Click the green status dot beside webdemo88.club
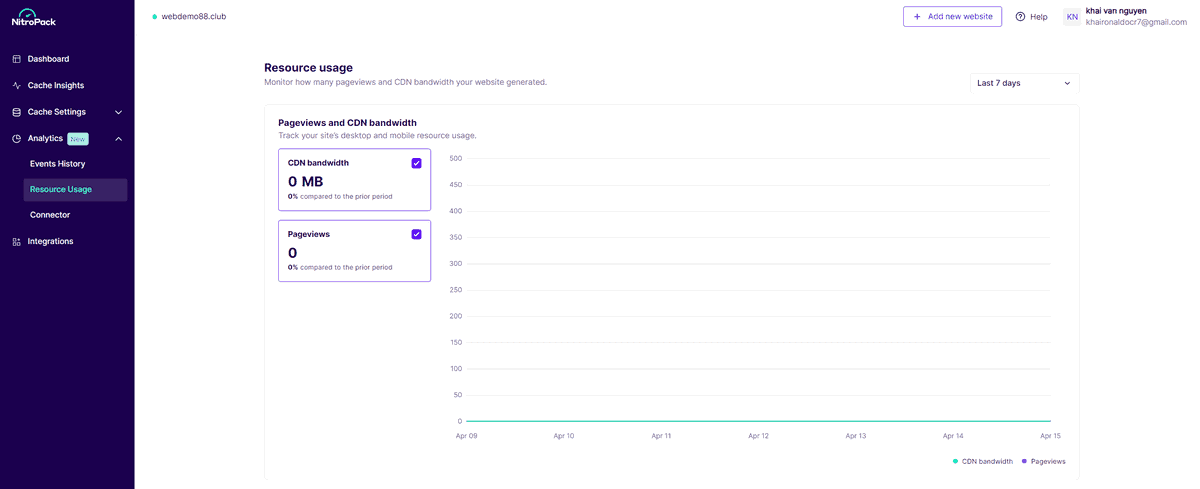 pyautogui.click(x=155, y=17)
